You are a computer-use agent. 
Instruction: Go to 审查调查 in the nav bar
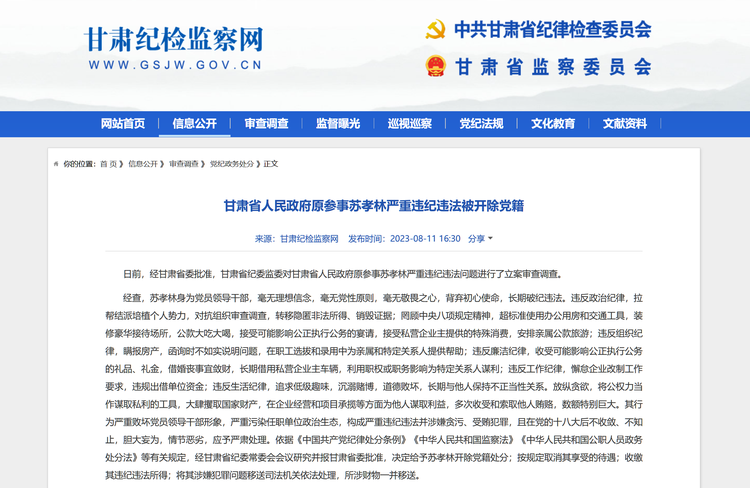(266, 124)
